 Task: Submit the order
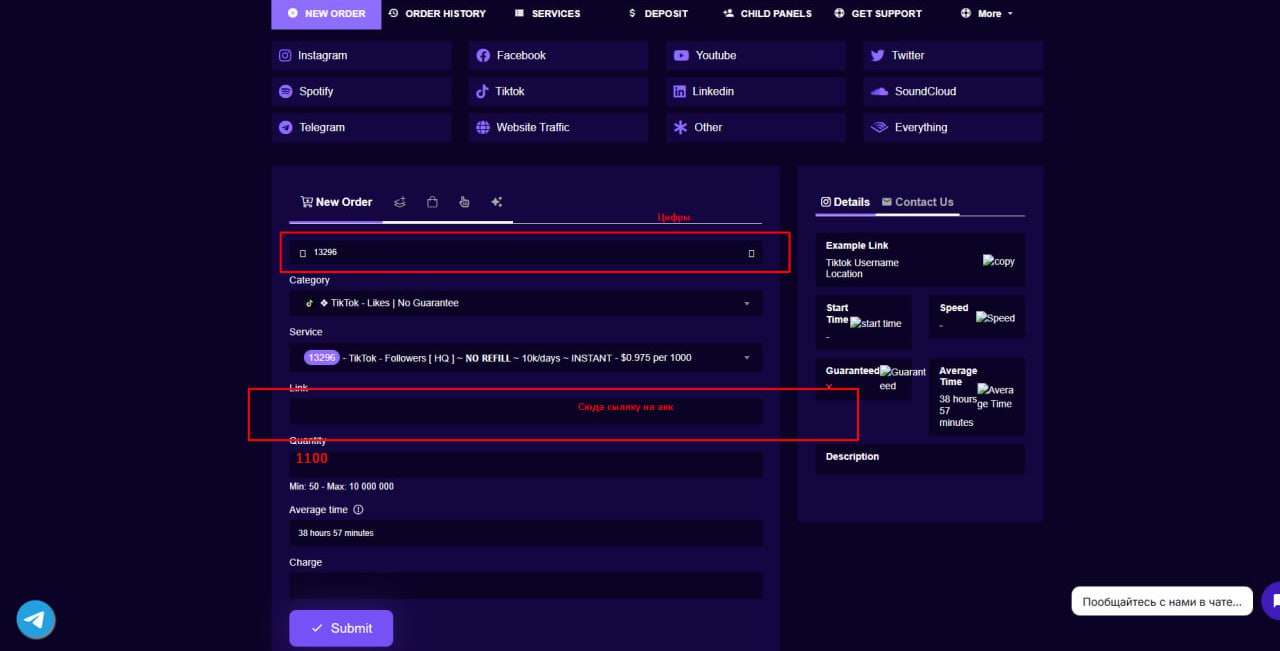(341, 628)
